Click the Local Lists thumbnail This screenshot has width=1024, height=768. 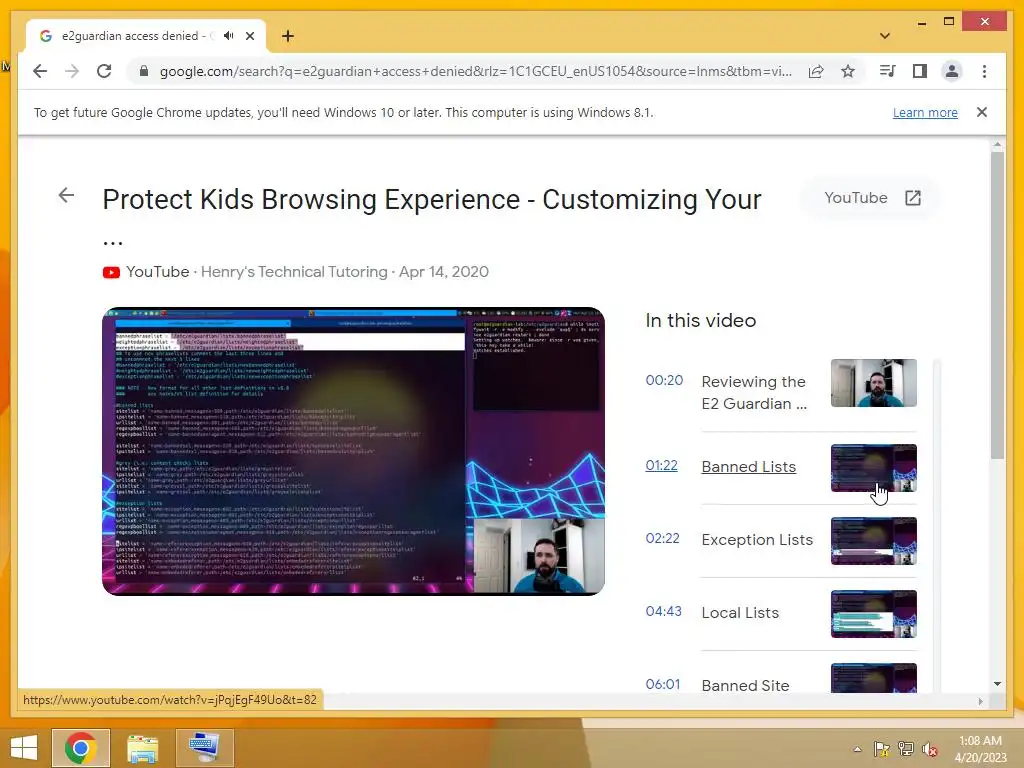[x=874, y=615]
